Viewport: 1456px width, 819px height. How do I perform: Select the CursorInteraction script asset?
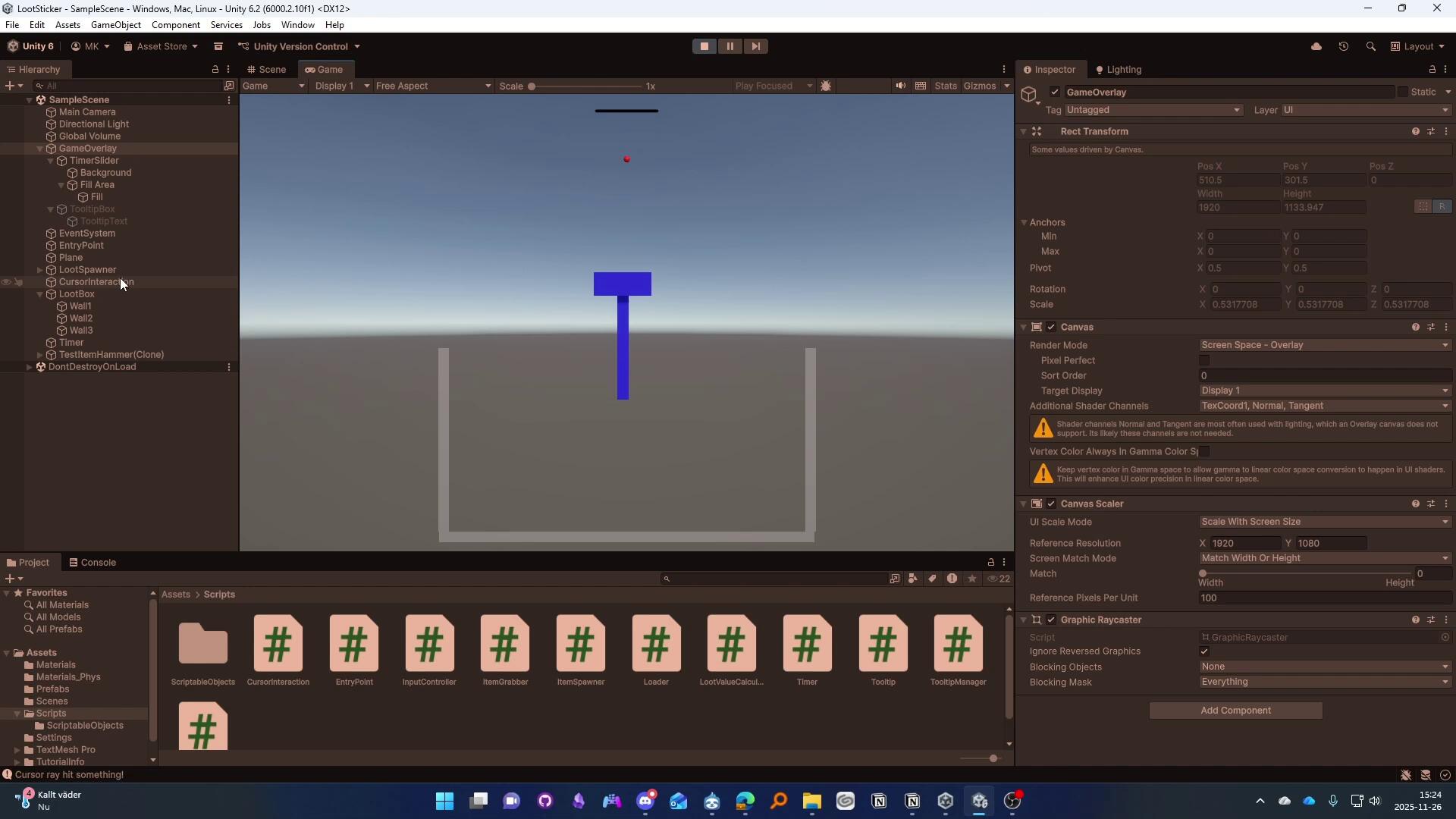click(x=278, y=651)
